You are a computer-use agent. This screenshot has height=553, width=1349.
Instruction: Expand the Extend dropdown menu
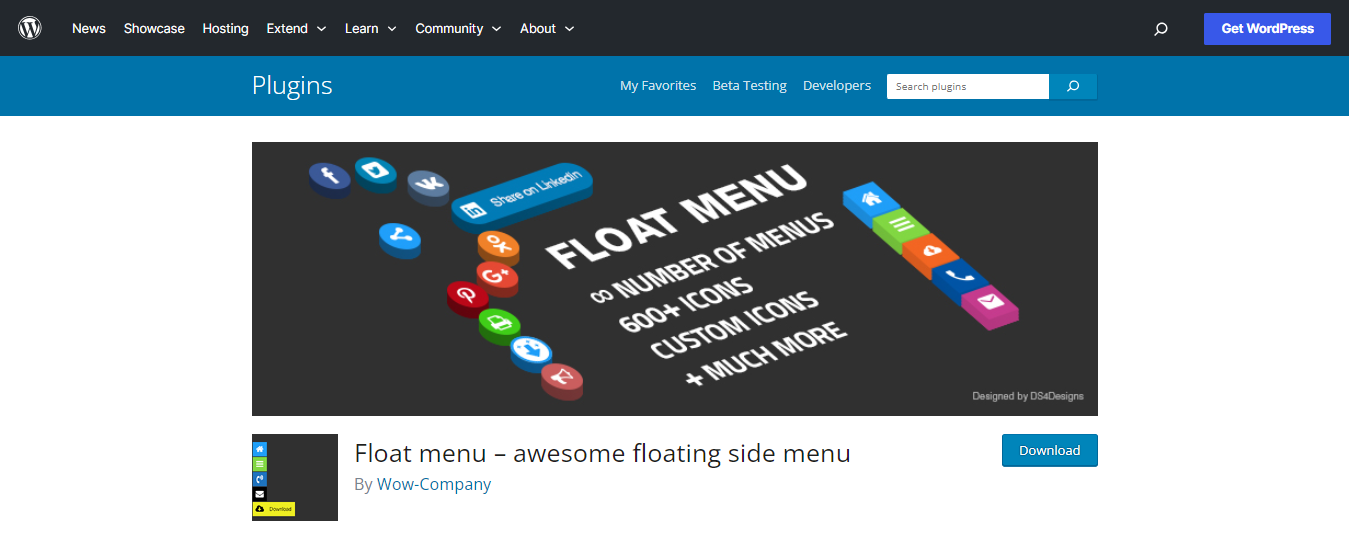coord(296,28)
